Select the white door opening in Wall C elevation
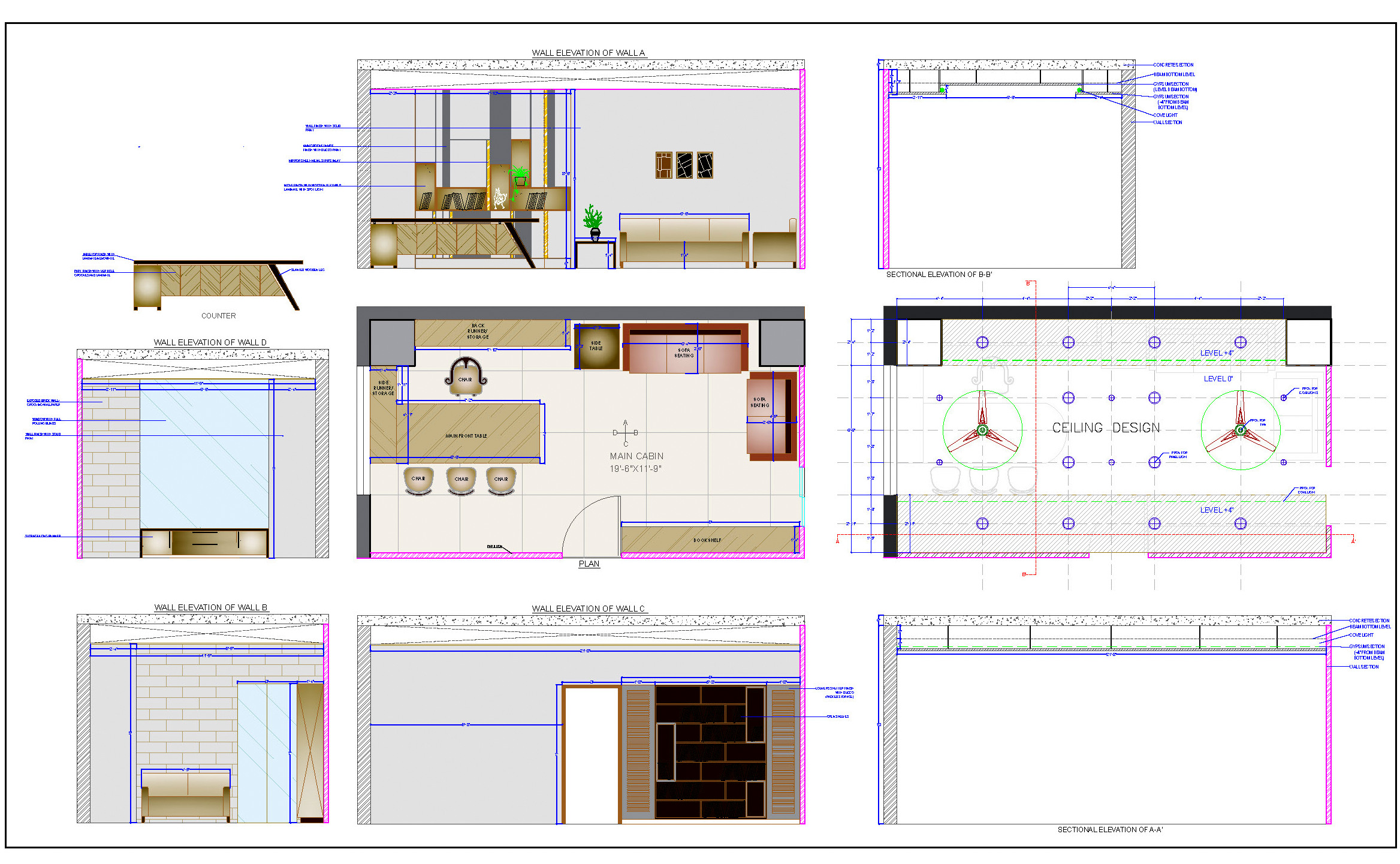1400x864 pixels. [591, 755]
